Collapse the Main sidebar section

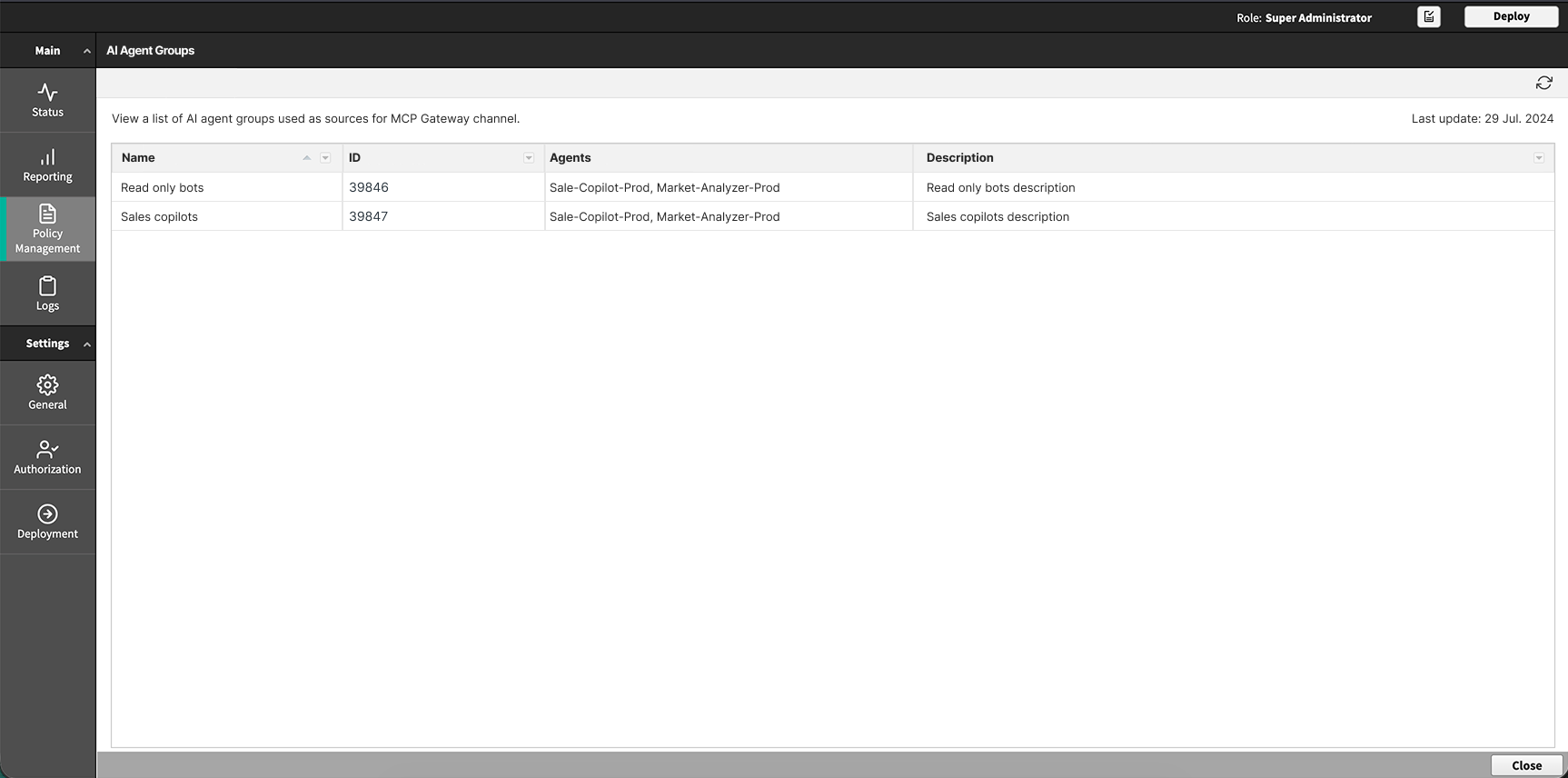(x=87, y=51)
